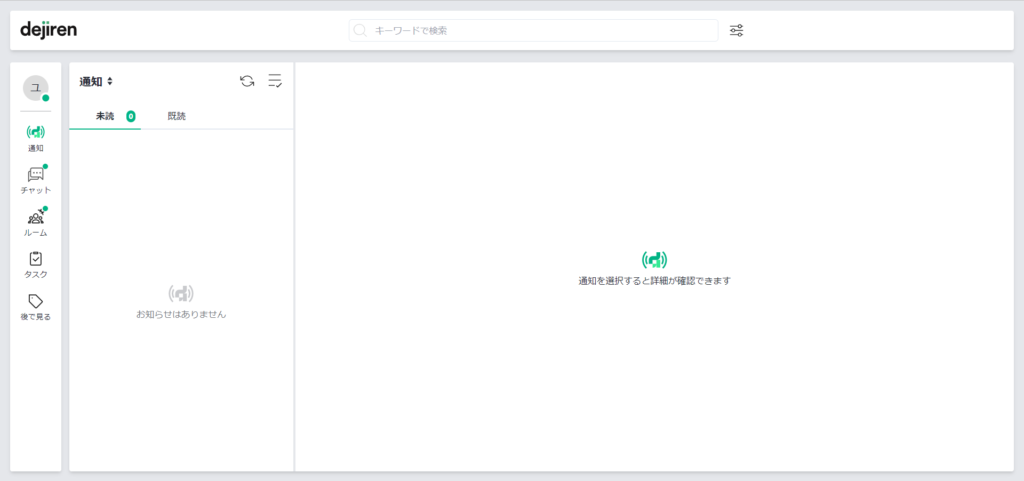This screenshot has height=481, width=1024.
Task: Open the search filter settings icon
Action: [737, 31]
